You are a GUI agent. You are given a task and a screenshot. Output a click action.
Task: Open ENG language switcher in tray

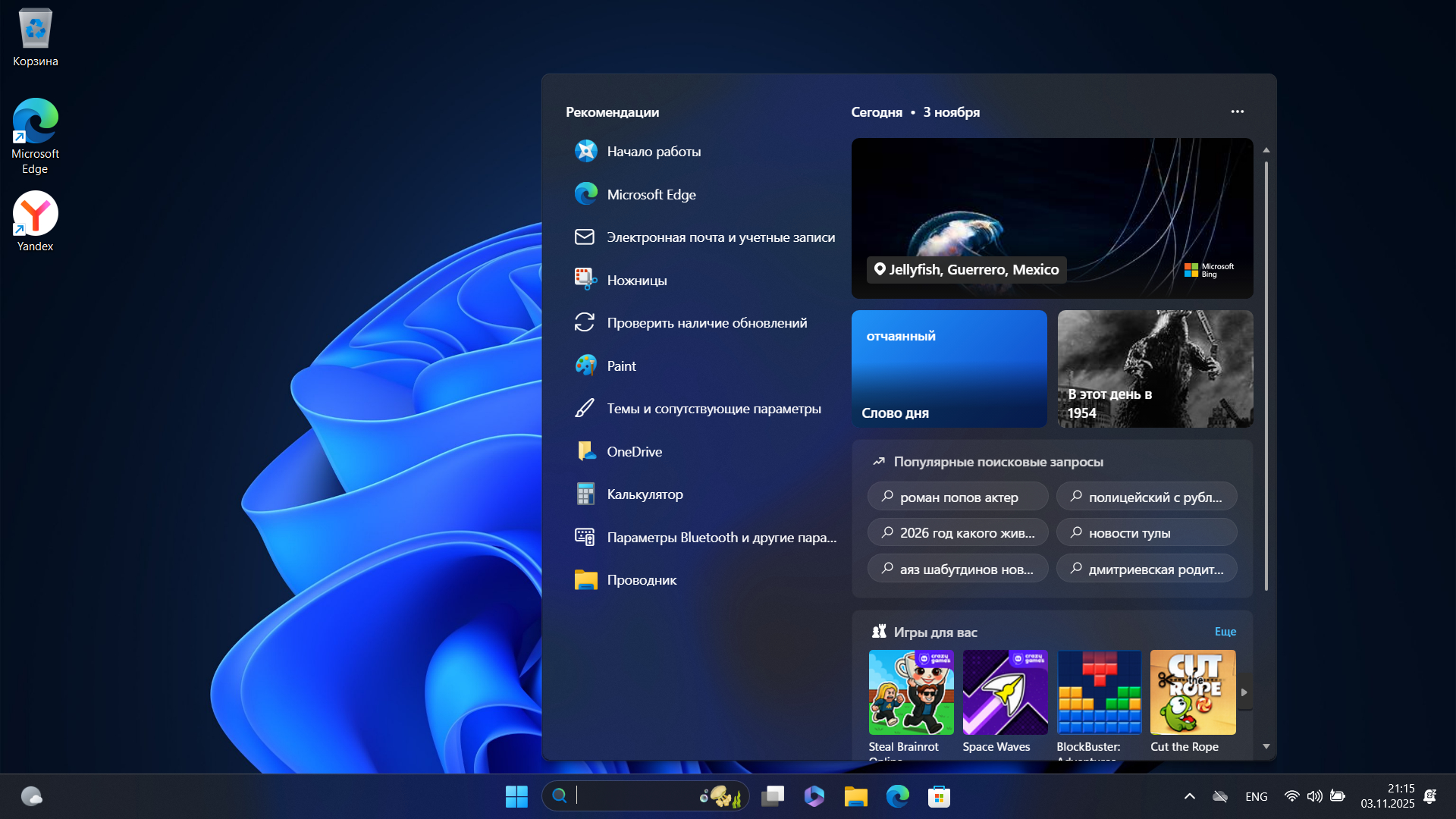pyautogui.click(x=1256, y=796)
